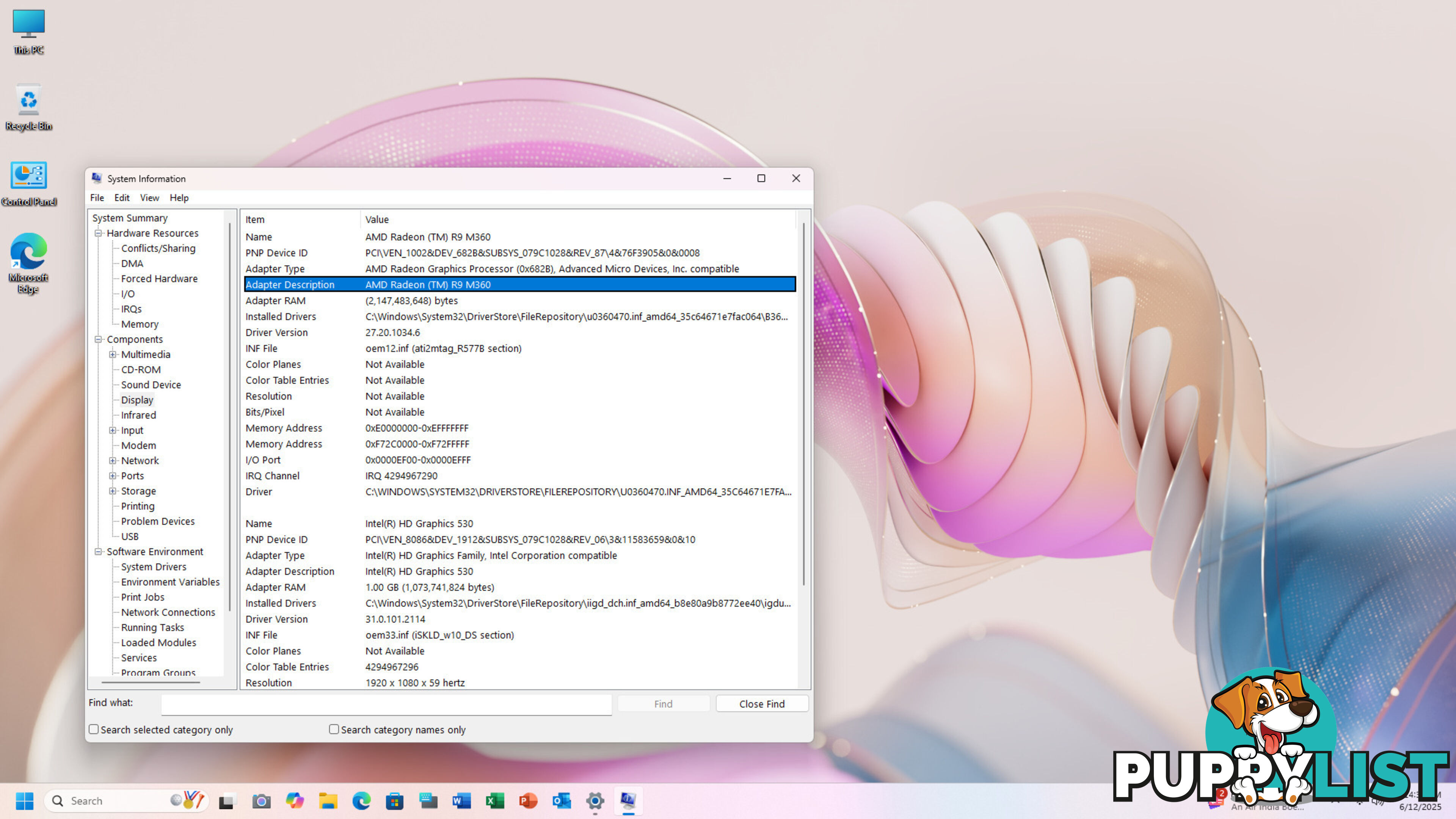Open Copilot from the taskbar
Screen dimensions: 1456x819
[x=295, y=801]
